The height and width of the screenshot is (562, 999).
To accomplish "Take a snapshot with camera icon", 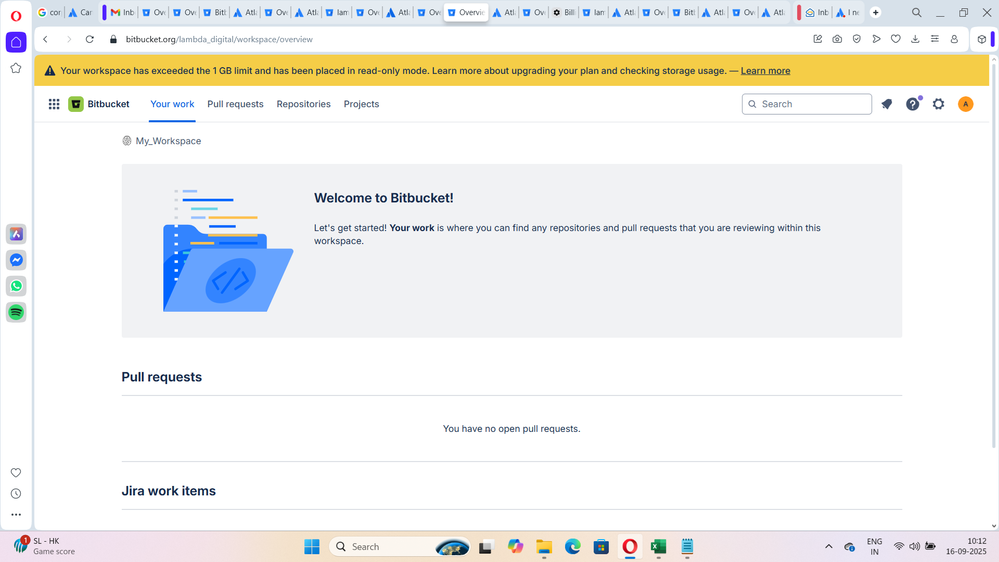I will coord(837,40).
